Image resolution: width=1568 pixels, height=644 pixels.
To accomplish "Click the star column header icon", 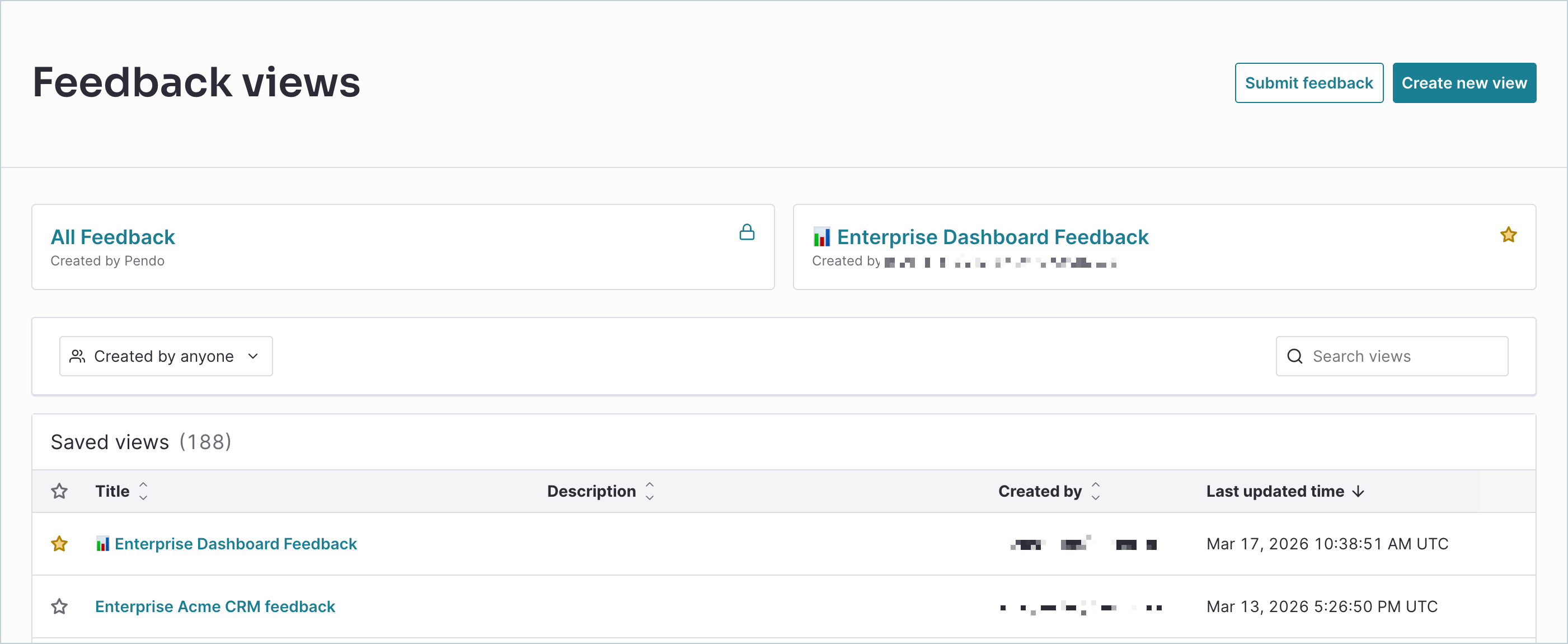I will point(59,491).
